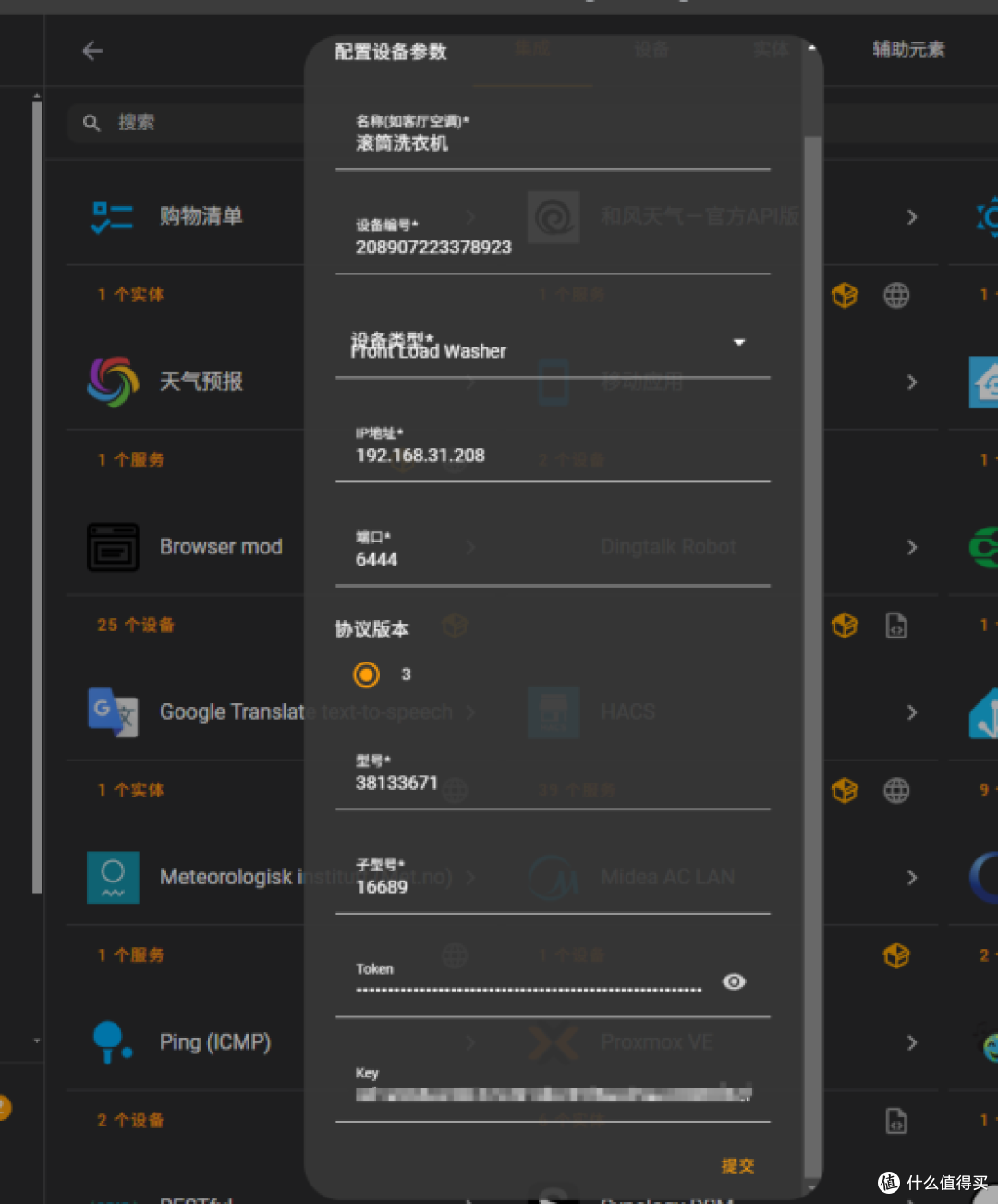Click the search magnifier icon
Screen dimensions: 998x1204
click(91, 122)
